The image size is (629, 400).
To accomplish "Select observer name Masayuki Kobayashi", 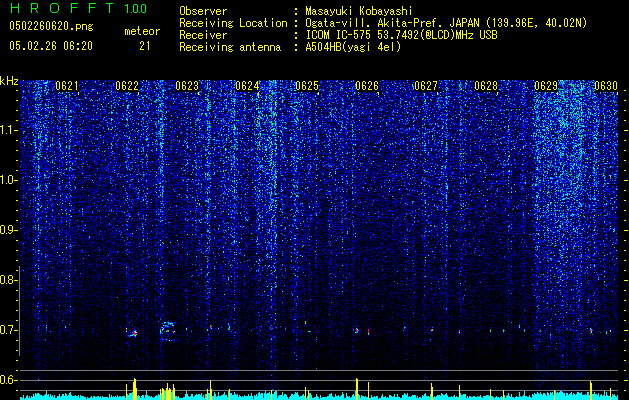I will (x=359, y=11).
